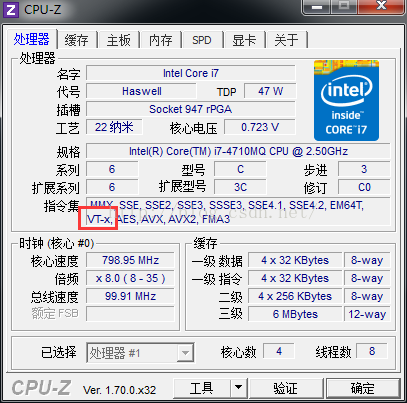Click the 工具 button

tap(202, 388)
